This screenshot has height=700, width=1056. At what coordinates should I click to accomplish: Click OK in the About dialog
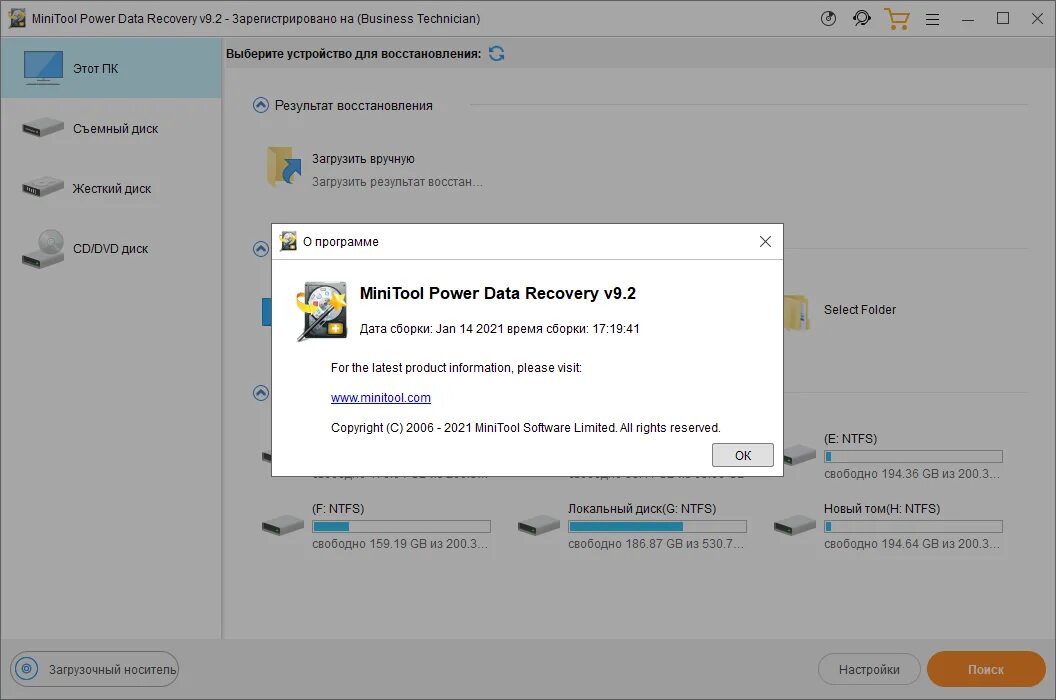[x=742, y=455]
